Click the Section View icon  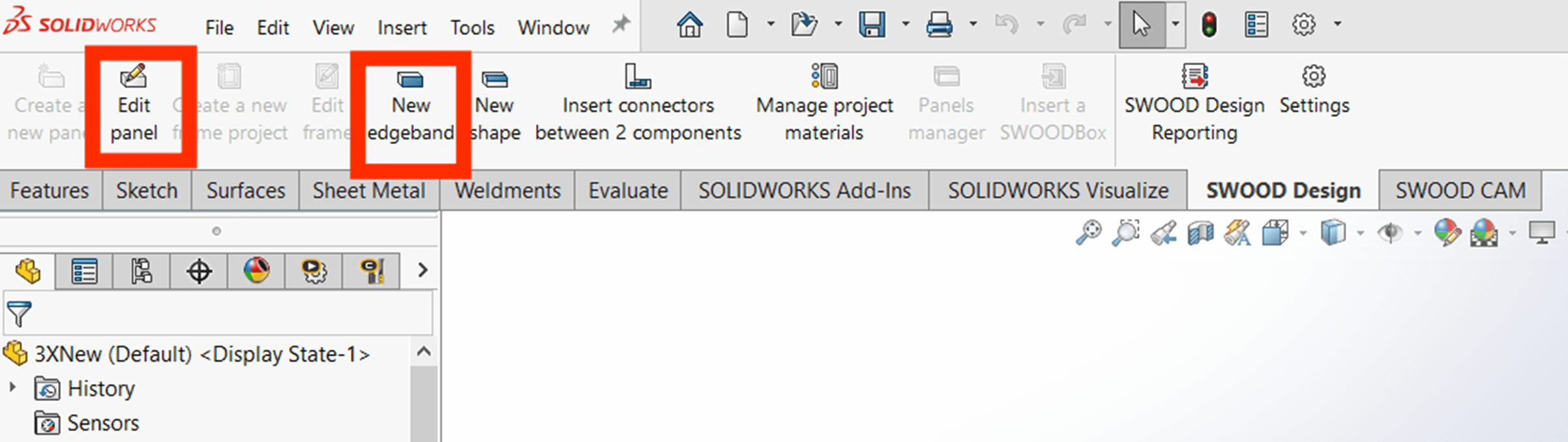(x=1200, y=233)
